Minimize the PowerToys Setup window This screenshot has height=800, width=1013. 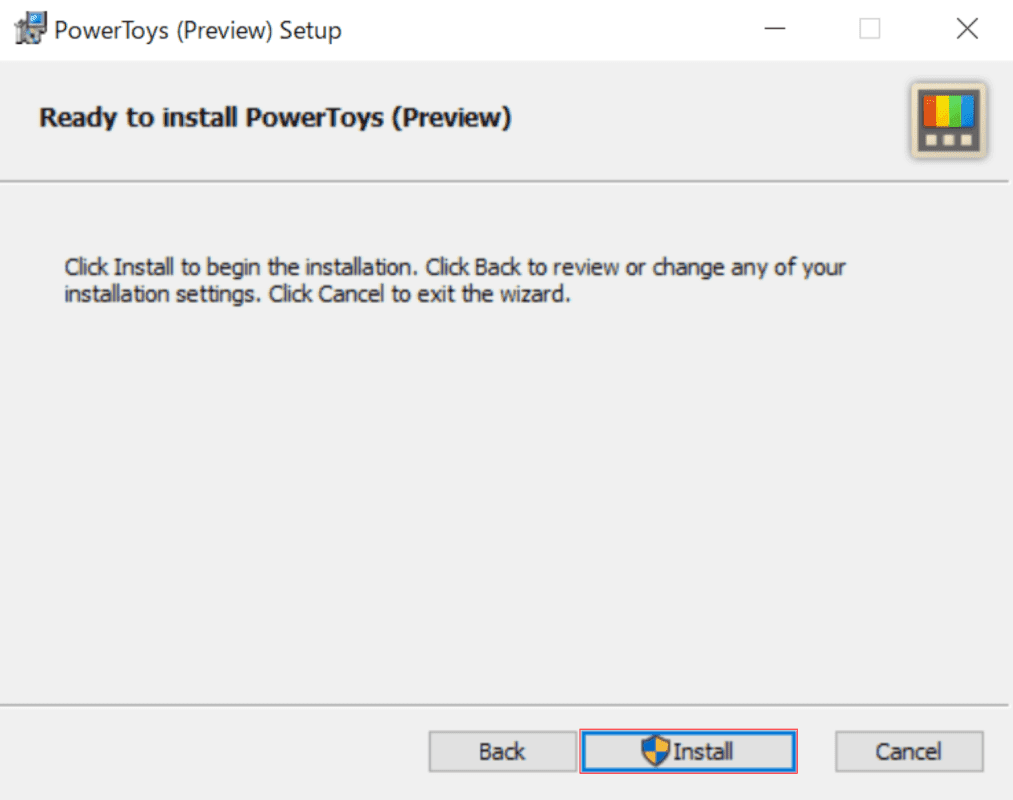775,29
